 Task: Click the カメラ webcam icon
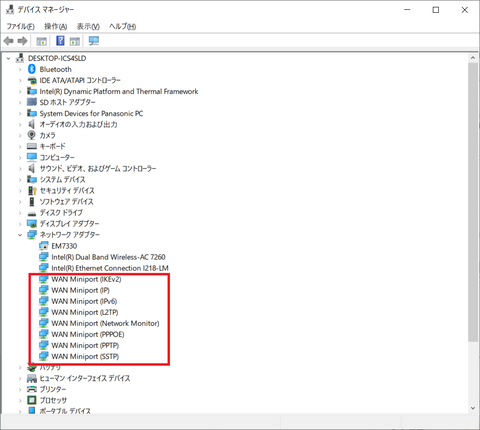[32, 135]
